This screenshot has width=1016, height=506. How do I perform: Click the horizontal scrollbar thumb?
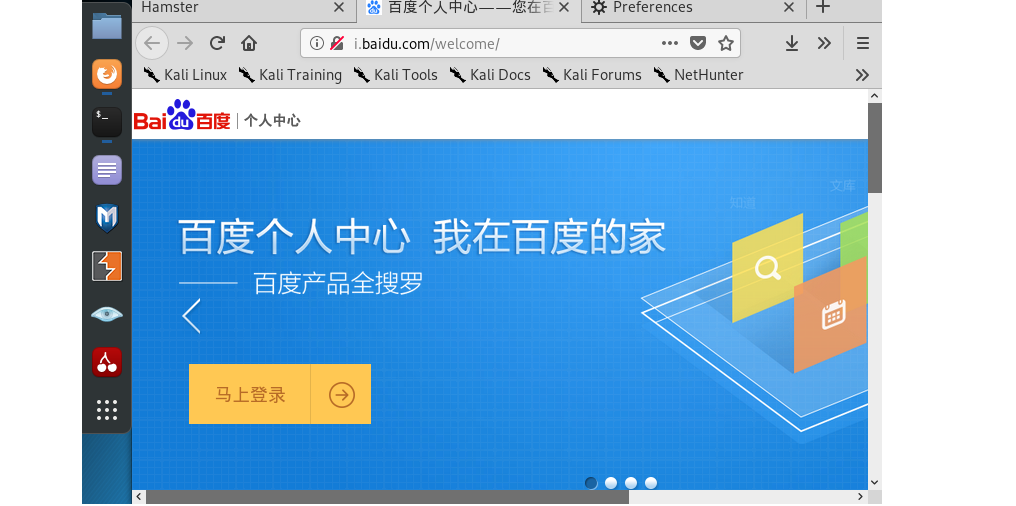pos(387,497)
